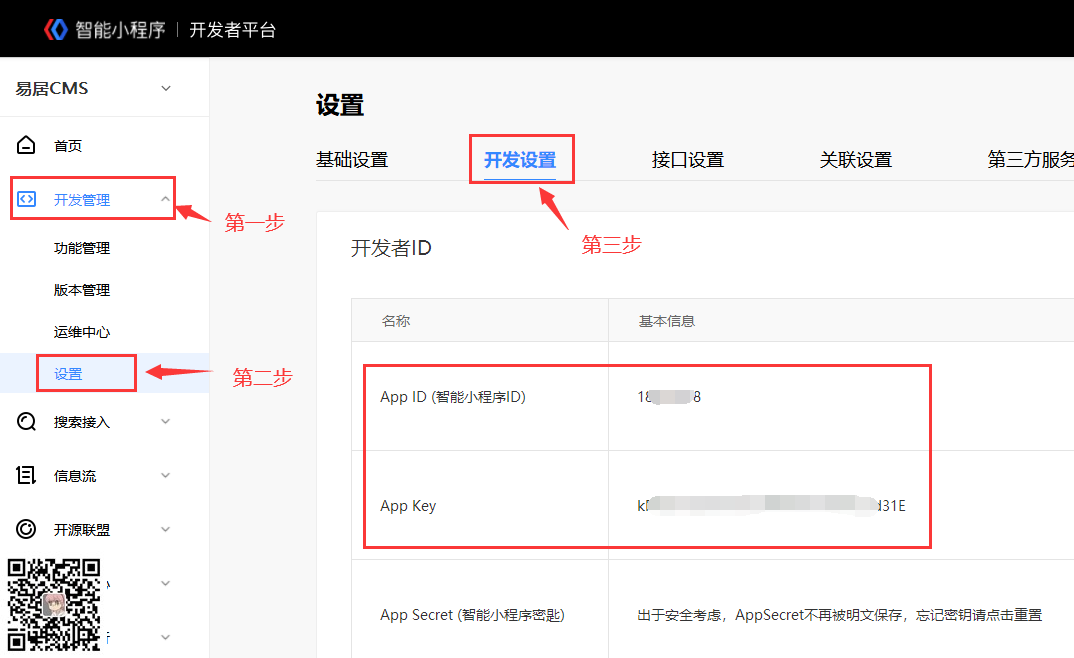Screen dimensions: 1074x658
Task: Select the 信息流 list icon
Action: coord(27,475)
